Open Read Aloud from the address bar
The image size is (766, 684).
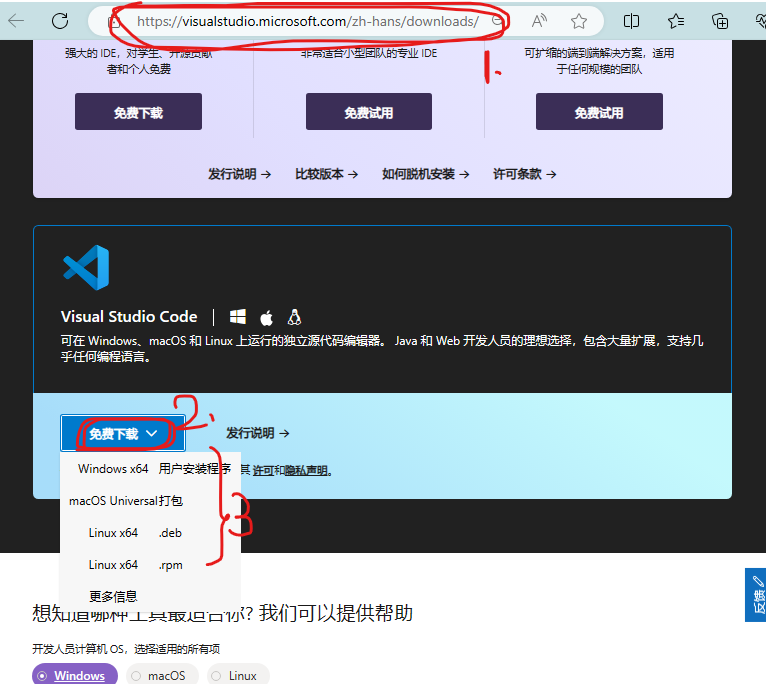coord(539,21)
